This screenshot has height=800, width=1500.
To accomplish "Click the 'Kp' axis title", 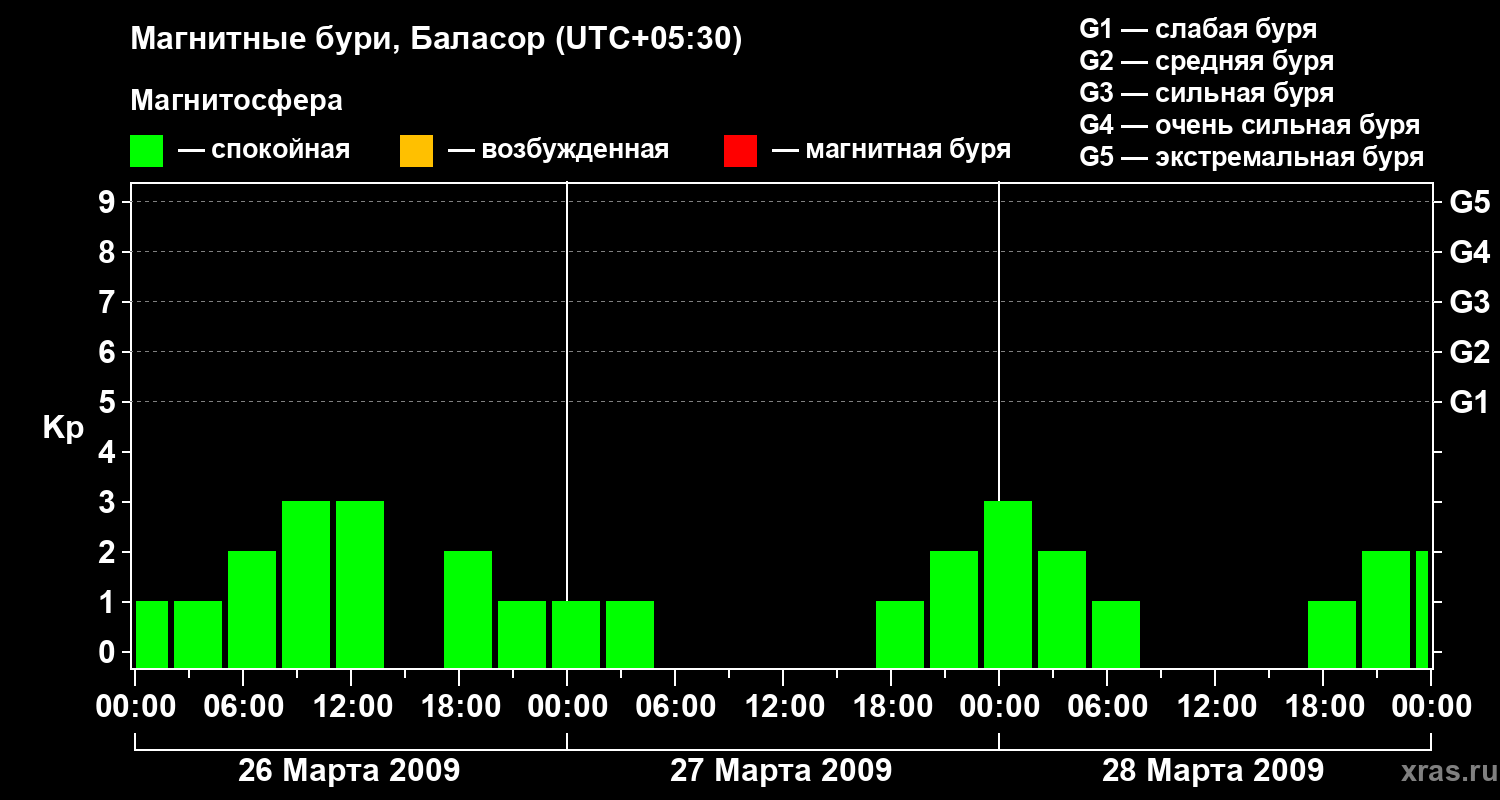I will point(63,427).
